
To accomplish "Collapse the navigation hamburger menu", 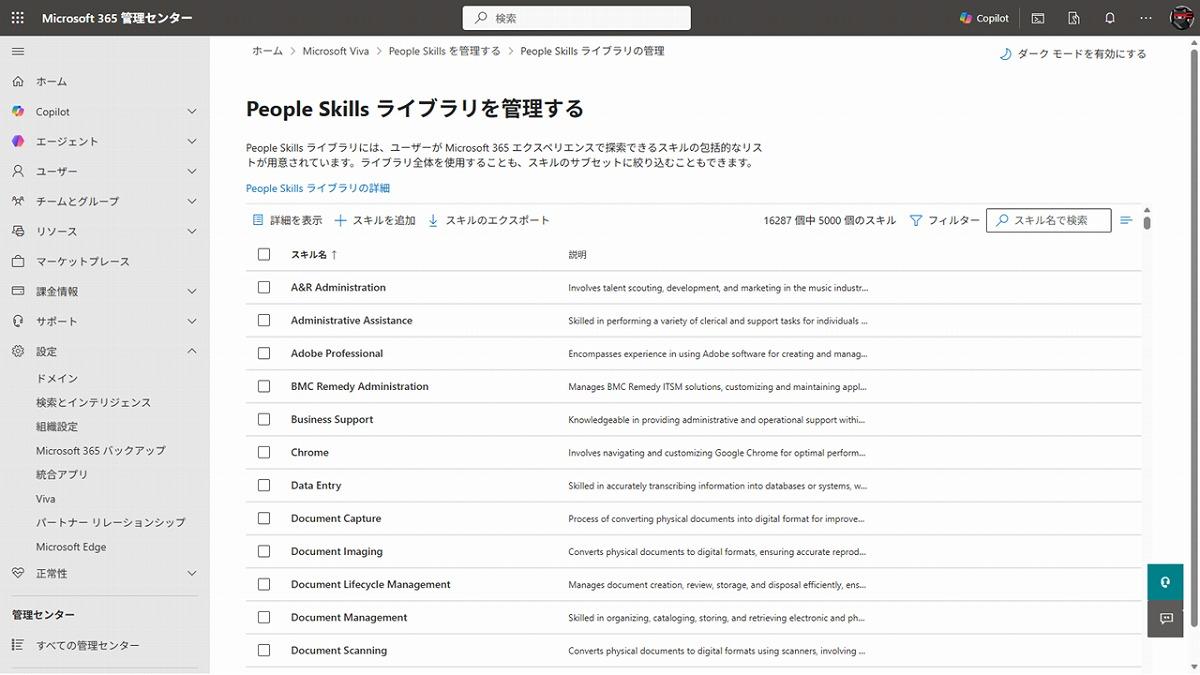I will [x=18, y=51].
